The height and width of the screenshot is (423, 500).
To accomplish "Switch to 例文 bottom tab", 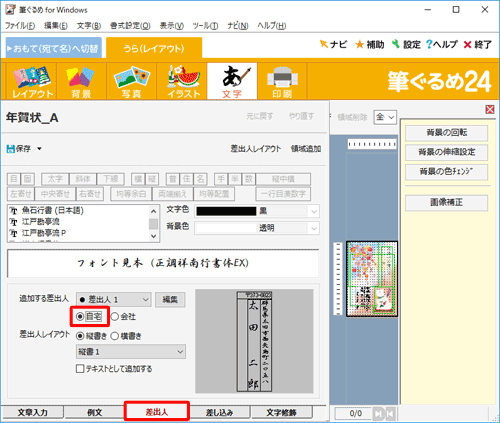I will pyautogui.click(x=95, y=412).
